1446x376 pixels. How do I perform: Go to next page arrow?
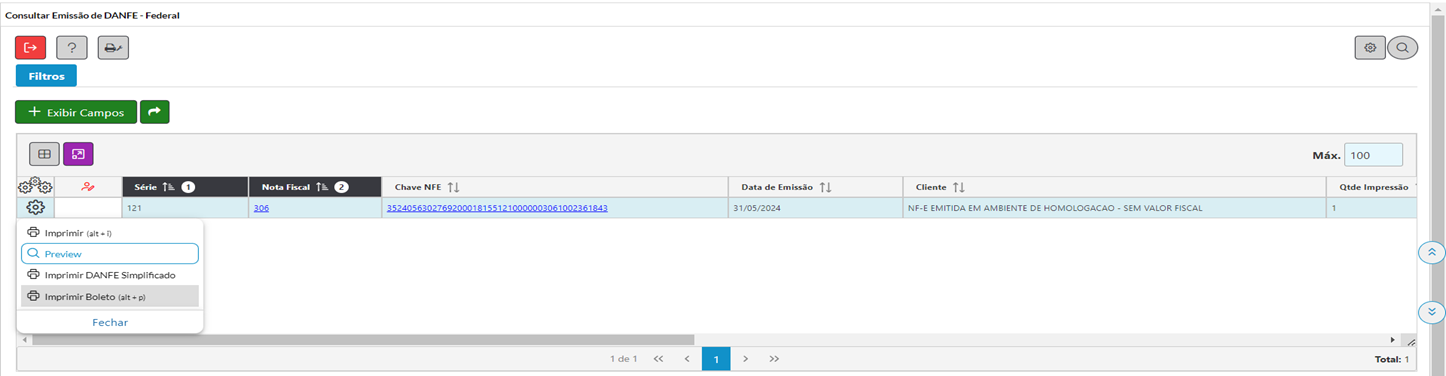point(745,358)
